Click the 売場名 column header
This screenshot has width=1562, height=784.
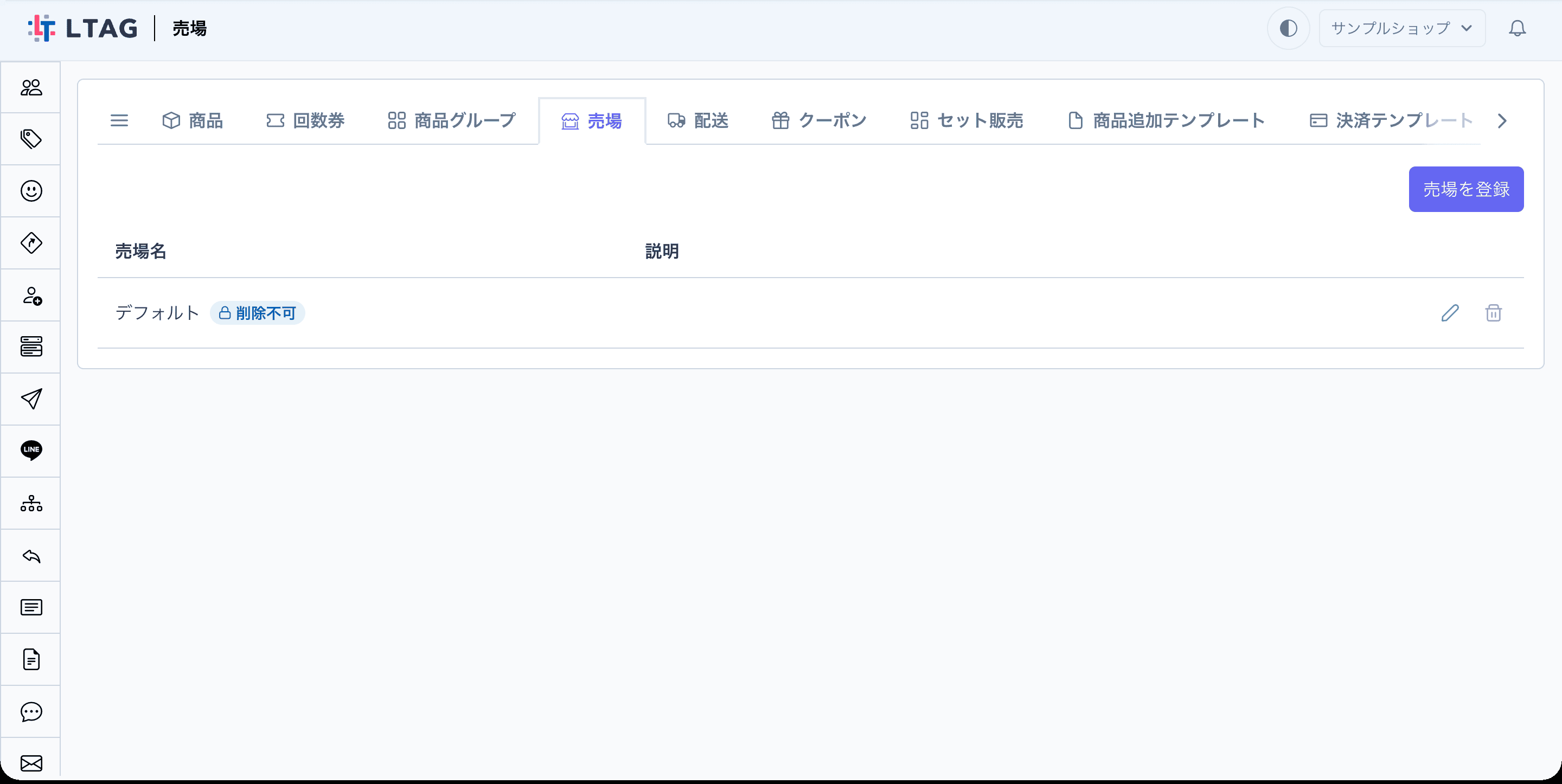click(x=140, y=251)
